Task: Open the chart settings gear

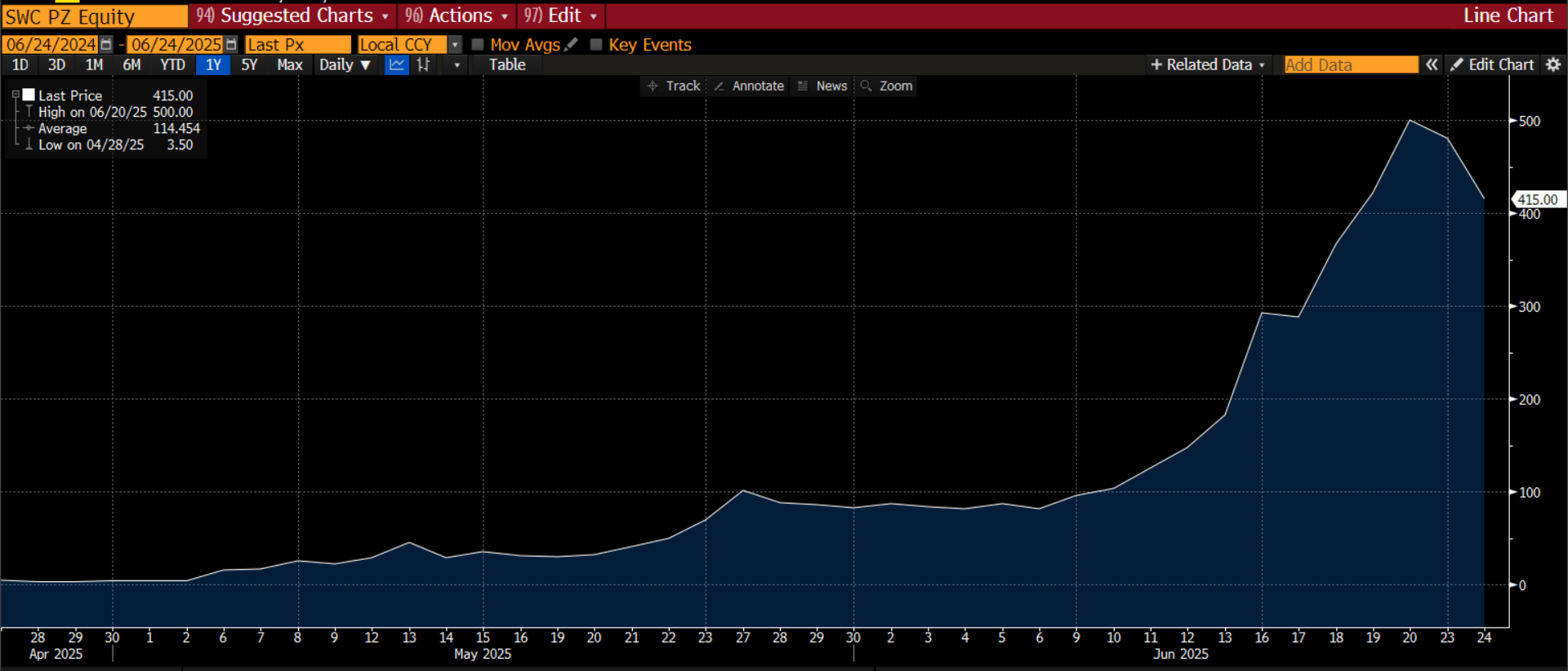Action: pos(1553,64)
